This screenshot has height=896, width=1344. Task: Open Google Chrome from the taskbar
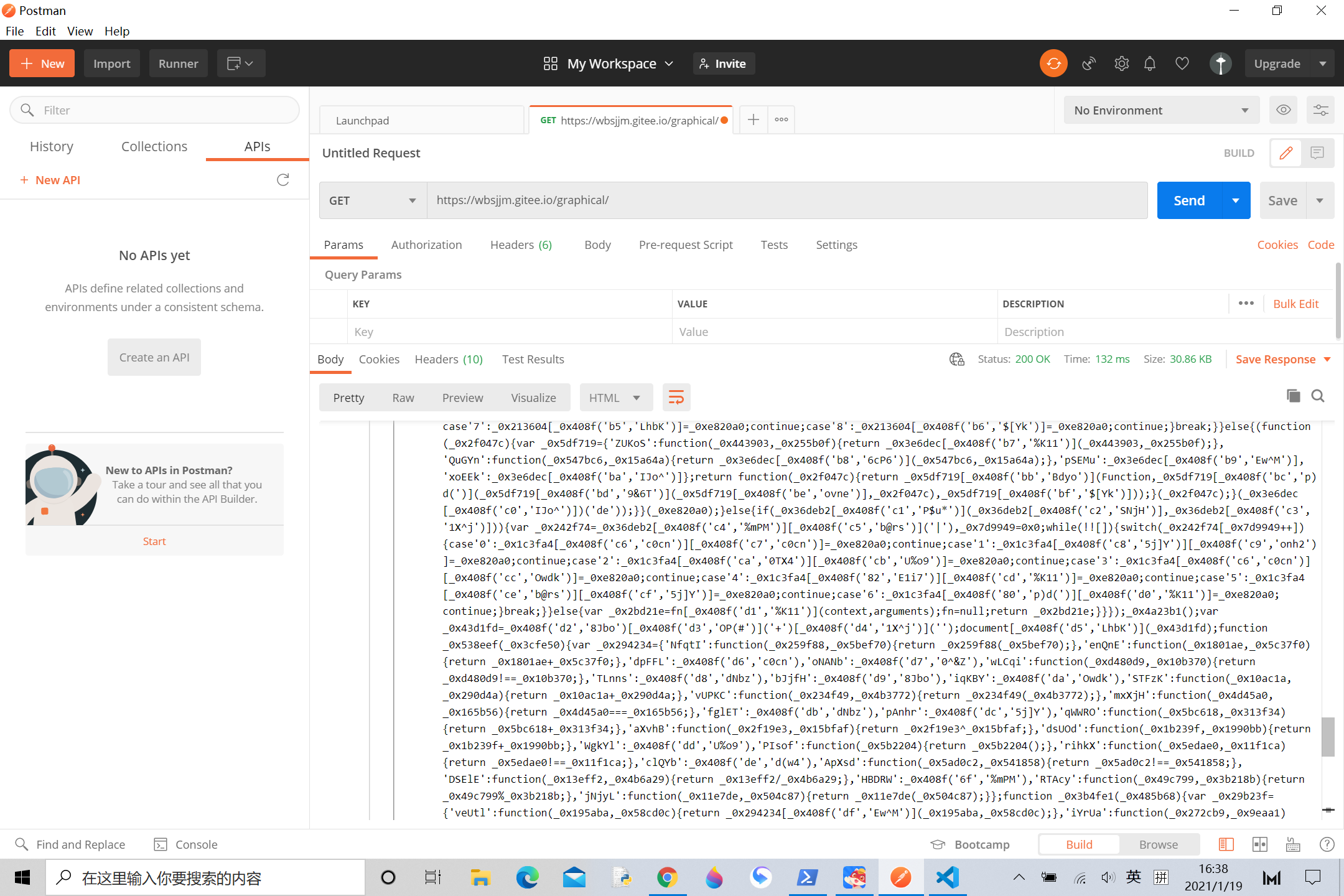tap(667, 877)
